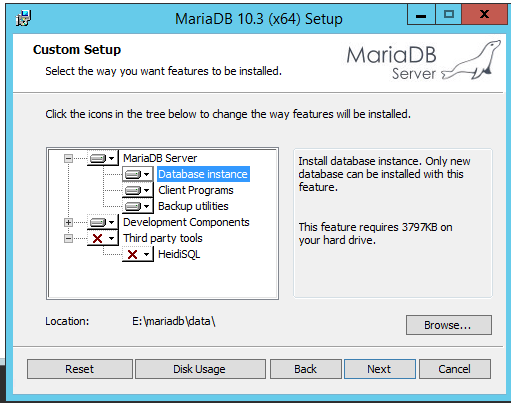
Task: Select the HeidiSQL tree item
Action: [179, 254]
